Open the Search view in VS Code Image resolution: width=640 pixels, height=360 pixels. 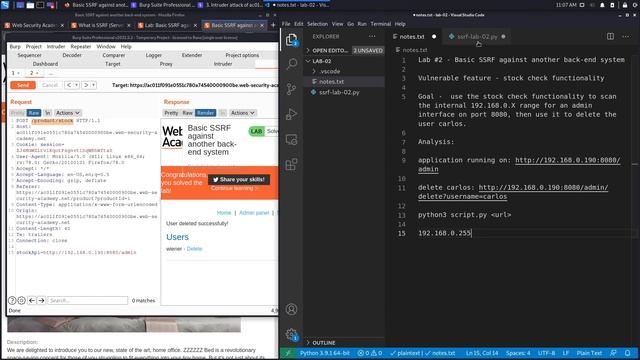(291, 64)
